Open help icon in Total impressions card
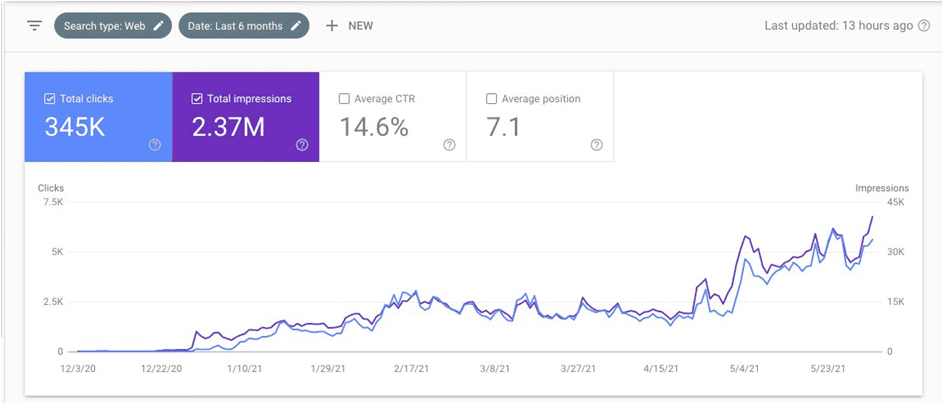The image size is (943, 404). click(302, 145)
